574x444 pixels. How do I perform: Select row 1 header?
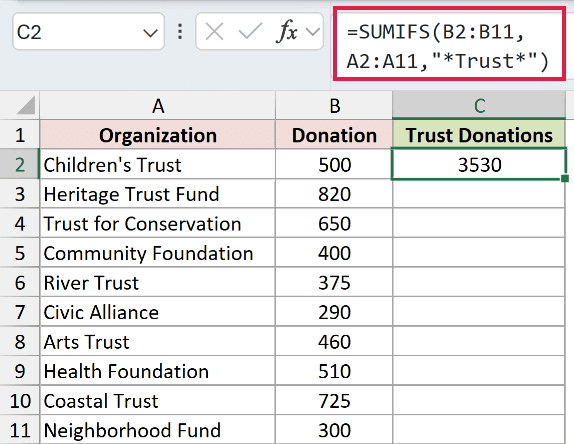click(x=20, y=135)
